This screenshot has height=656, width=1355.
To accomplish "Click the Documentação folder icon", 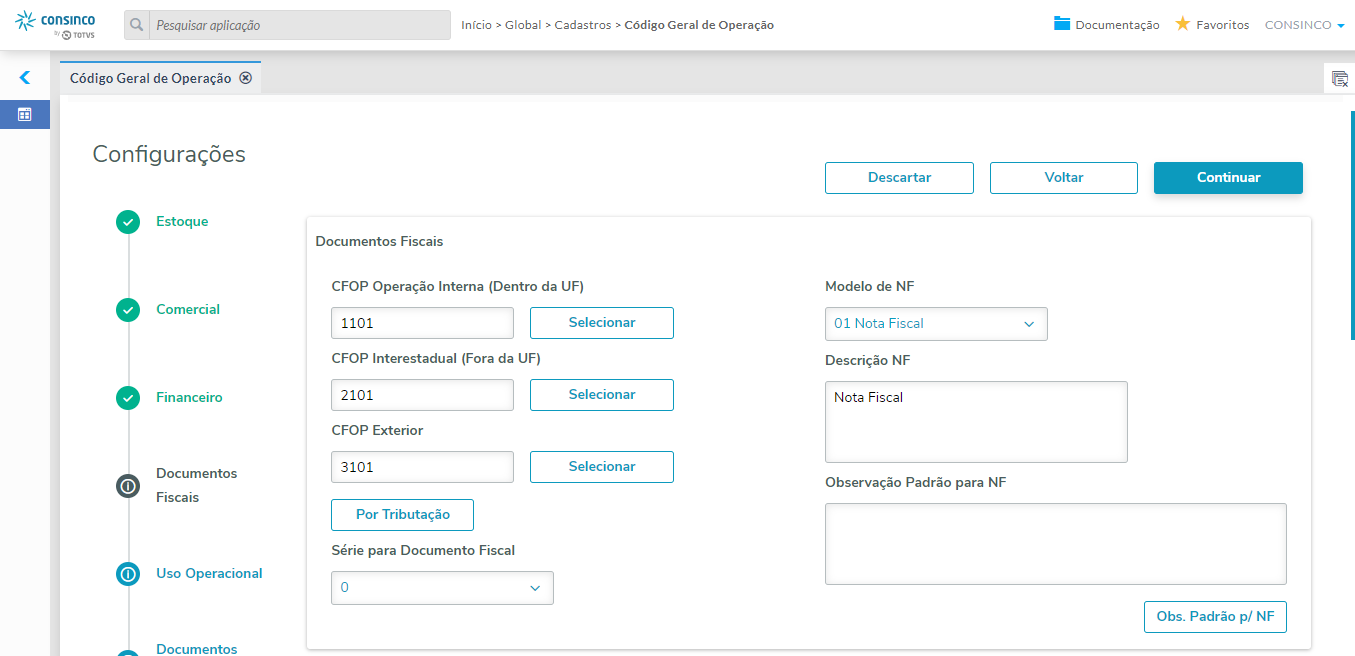I will [x=1062, y=24].
